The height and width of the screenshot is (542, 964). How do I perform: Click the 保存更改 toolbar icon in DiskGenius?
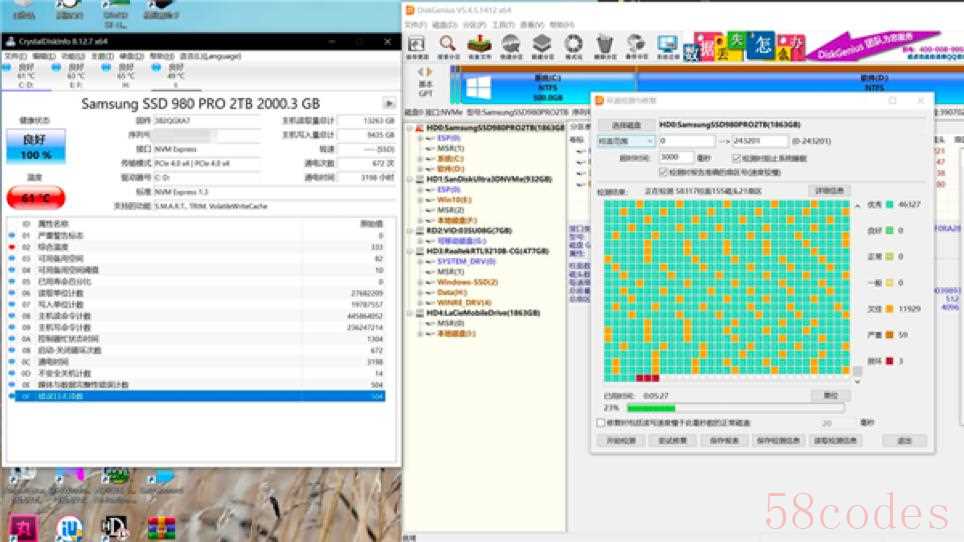(x=417, y=46)
